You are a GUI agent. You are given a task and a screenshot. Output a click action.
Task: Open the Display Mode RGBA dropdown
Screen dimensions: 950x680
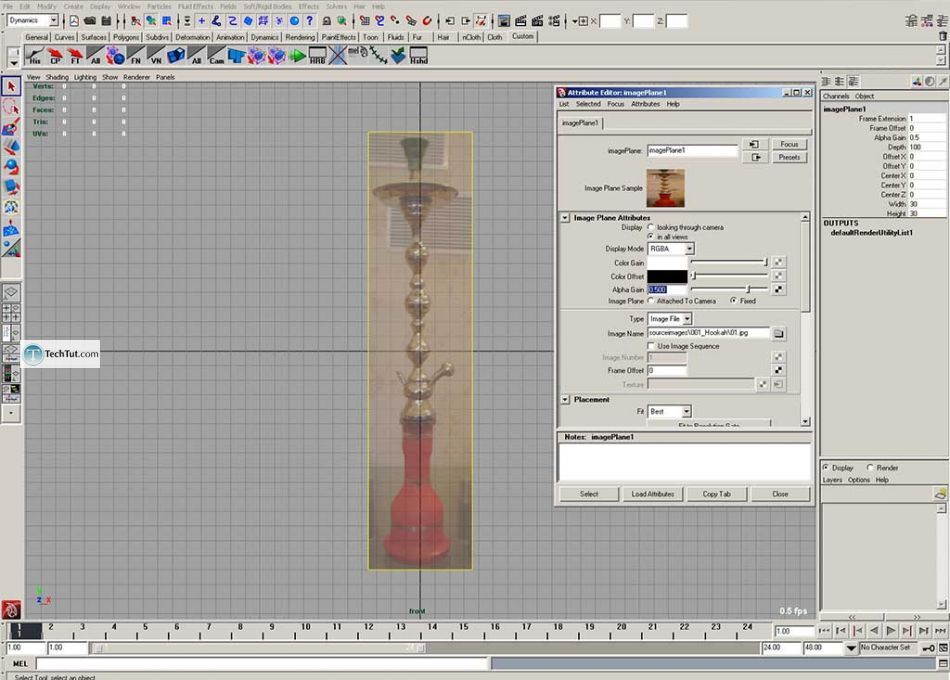coord(671,249)
